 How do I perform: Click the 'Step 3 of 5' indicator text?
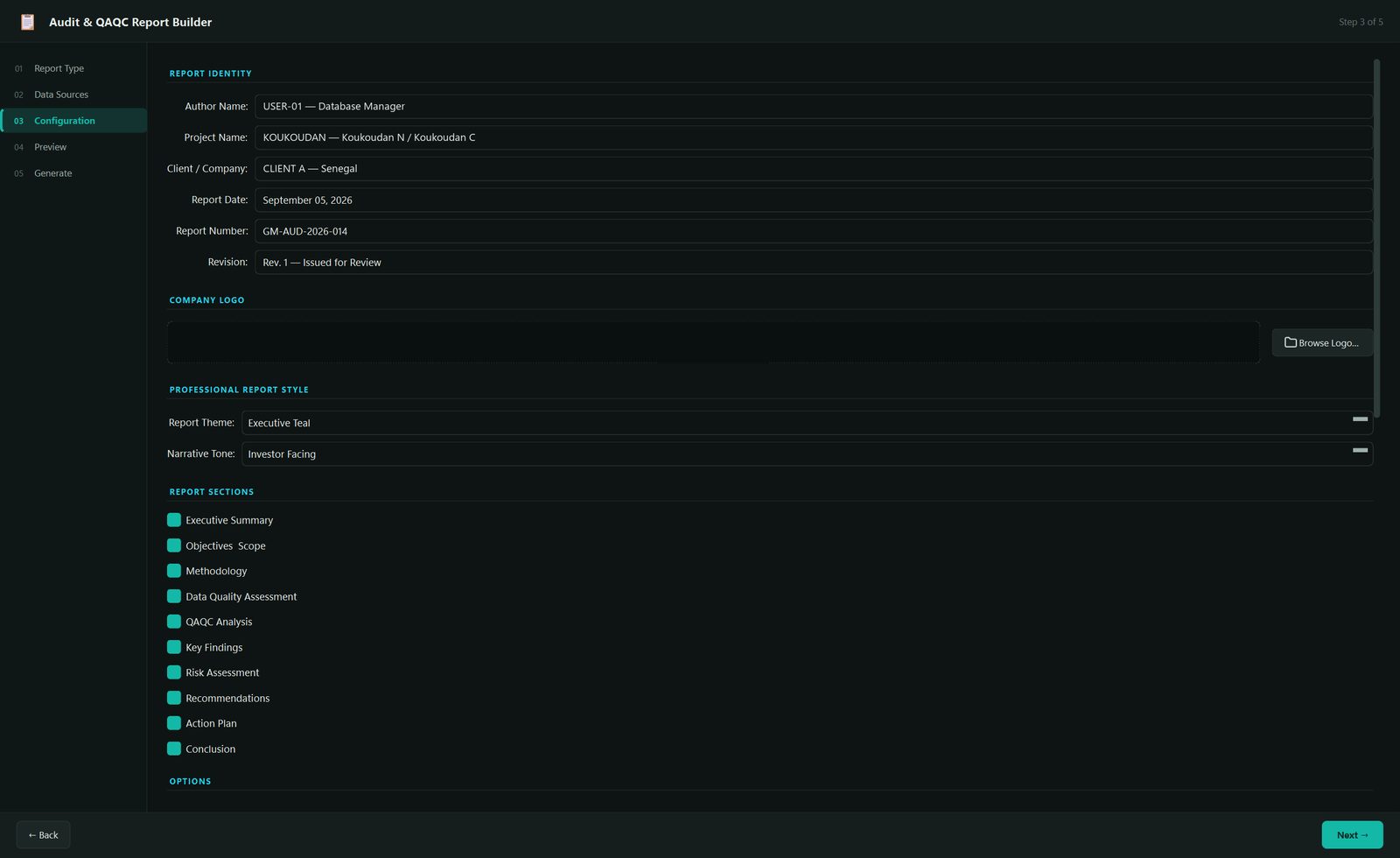[1361, 22]
